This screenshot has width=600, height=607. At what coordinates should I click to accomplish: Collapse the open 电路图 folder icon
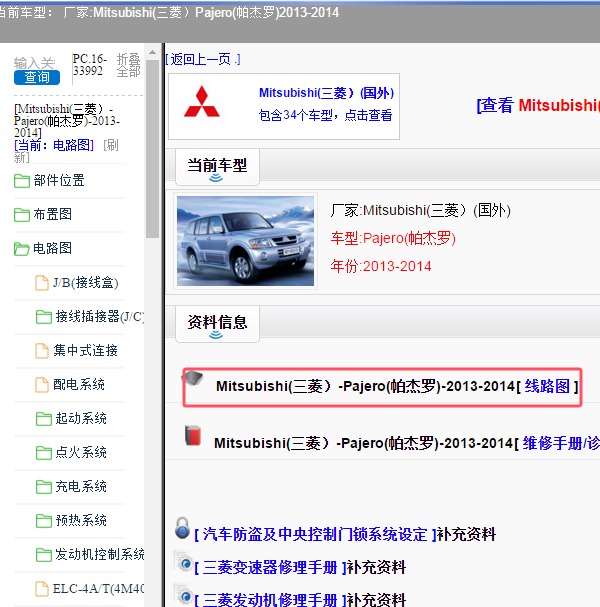click(x=22, y=249)
